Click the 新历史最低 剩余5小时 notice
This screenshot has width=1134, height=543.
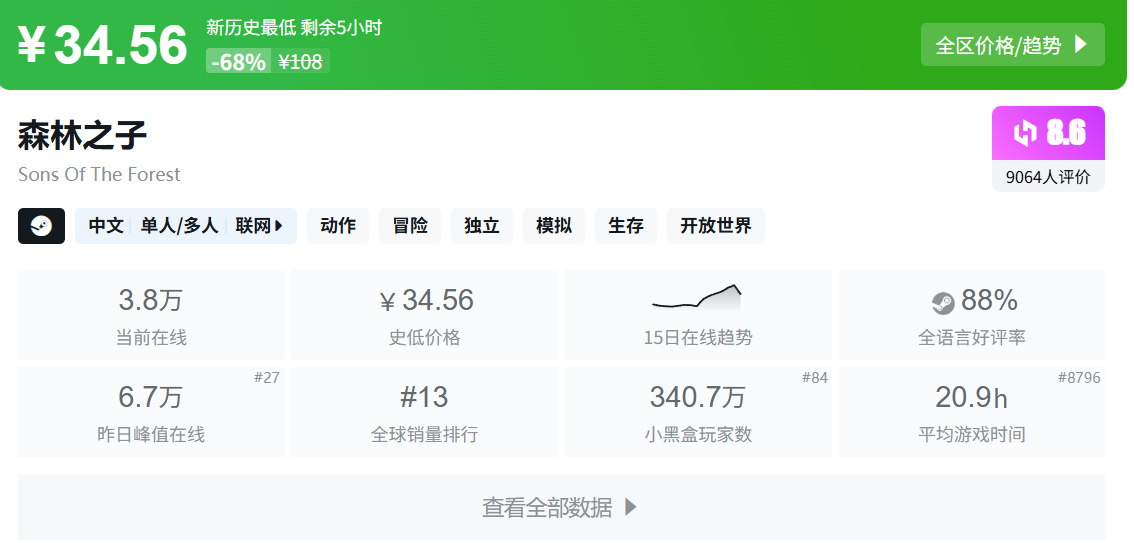[x=294, y=27]
